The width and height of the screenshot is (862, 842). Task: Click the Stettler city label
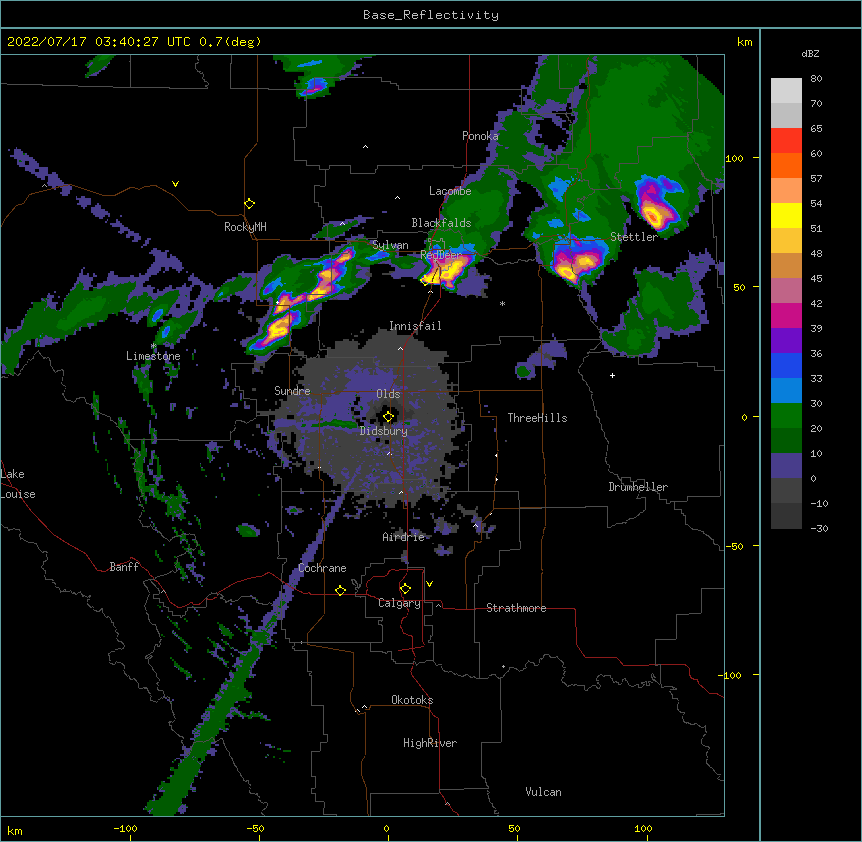click(x=634, y=237)
